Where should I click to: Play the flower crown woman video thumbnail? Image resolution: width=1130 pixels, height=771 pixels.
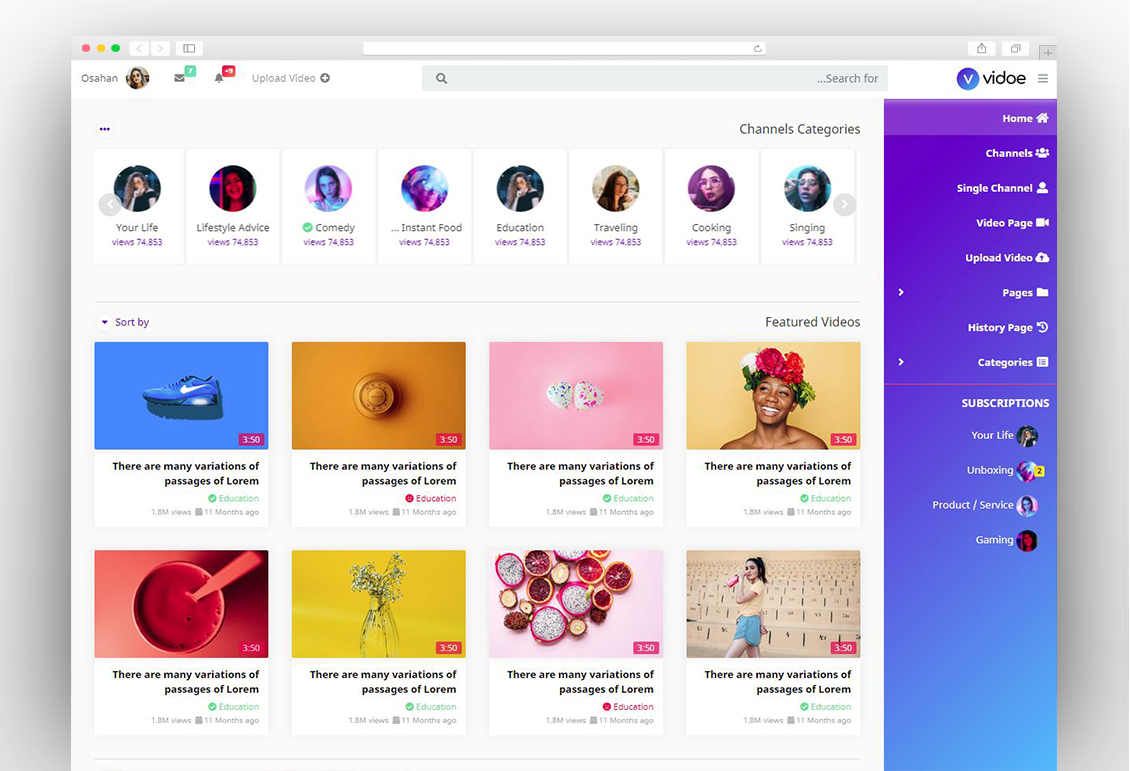(773, 396)
